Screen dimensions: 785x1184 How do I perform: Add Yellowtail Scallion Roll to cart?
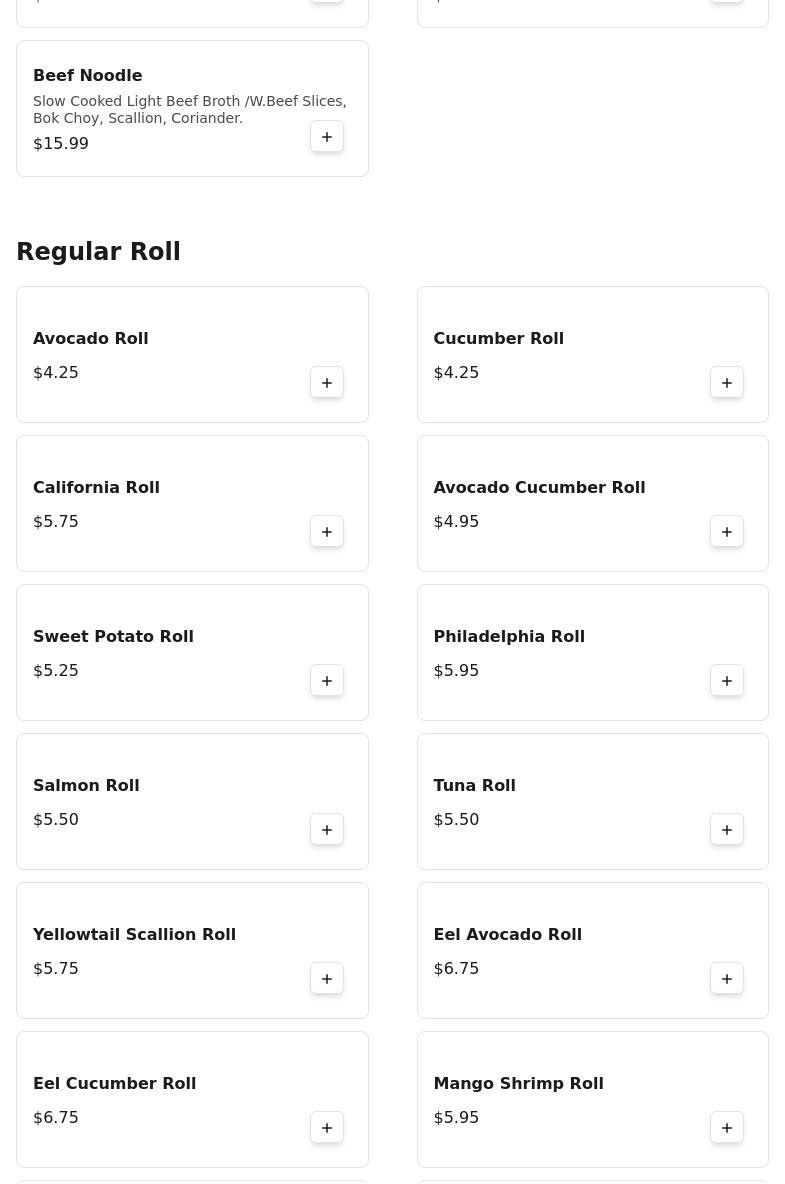[327, 979]
